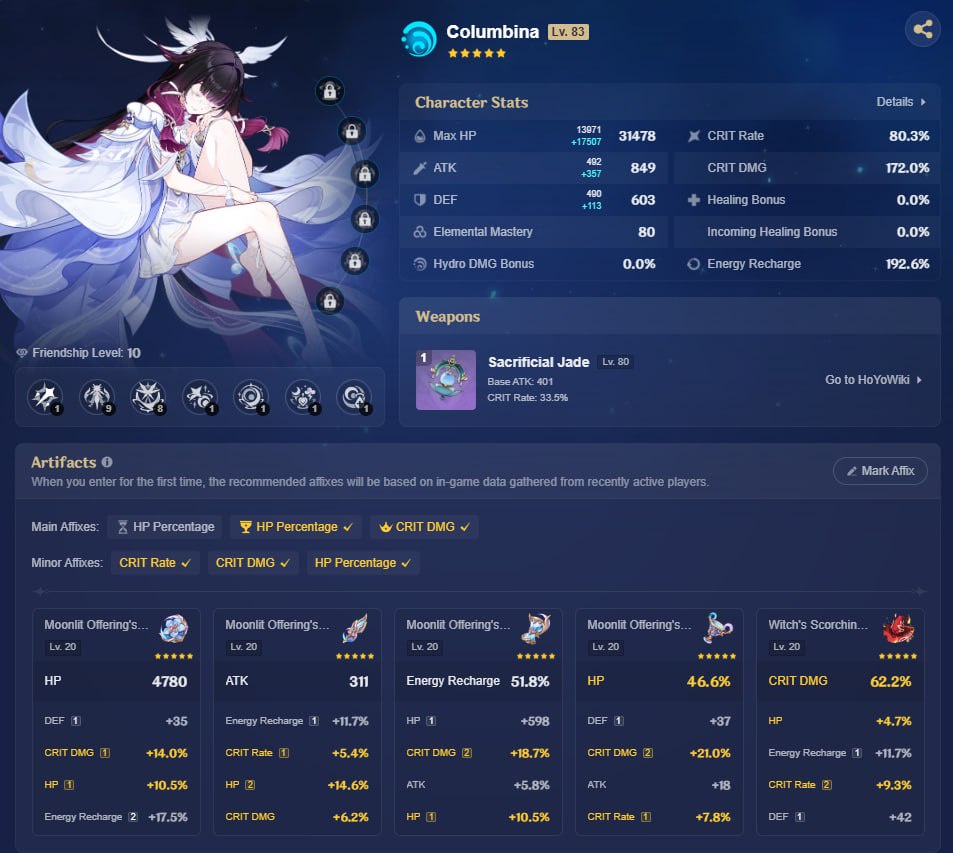Click the Hydro element icon beside Columbina
Image resolution: width=953 pixels, height=853 pixels.
pos(419,39)
